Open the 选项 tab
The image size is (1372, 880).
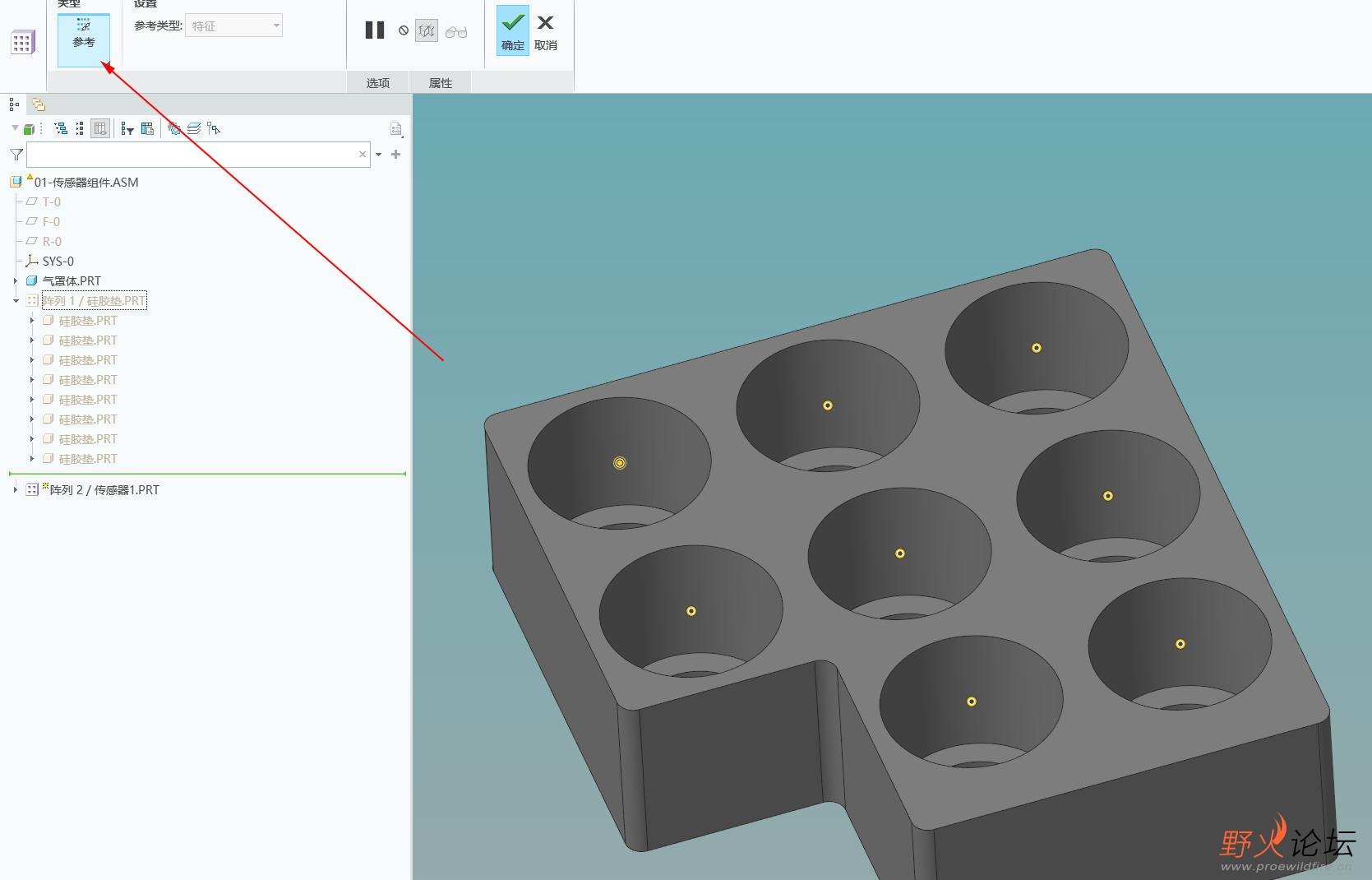click(x=378, y=82)
